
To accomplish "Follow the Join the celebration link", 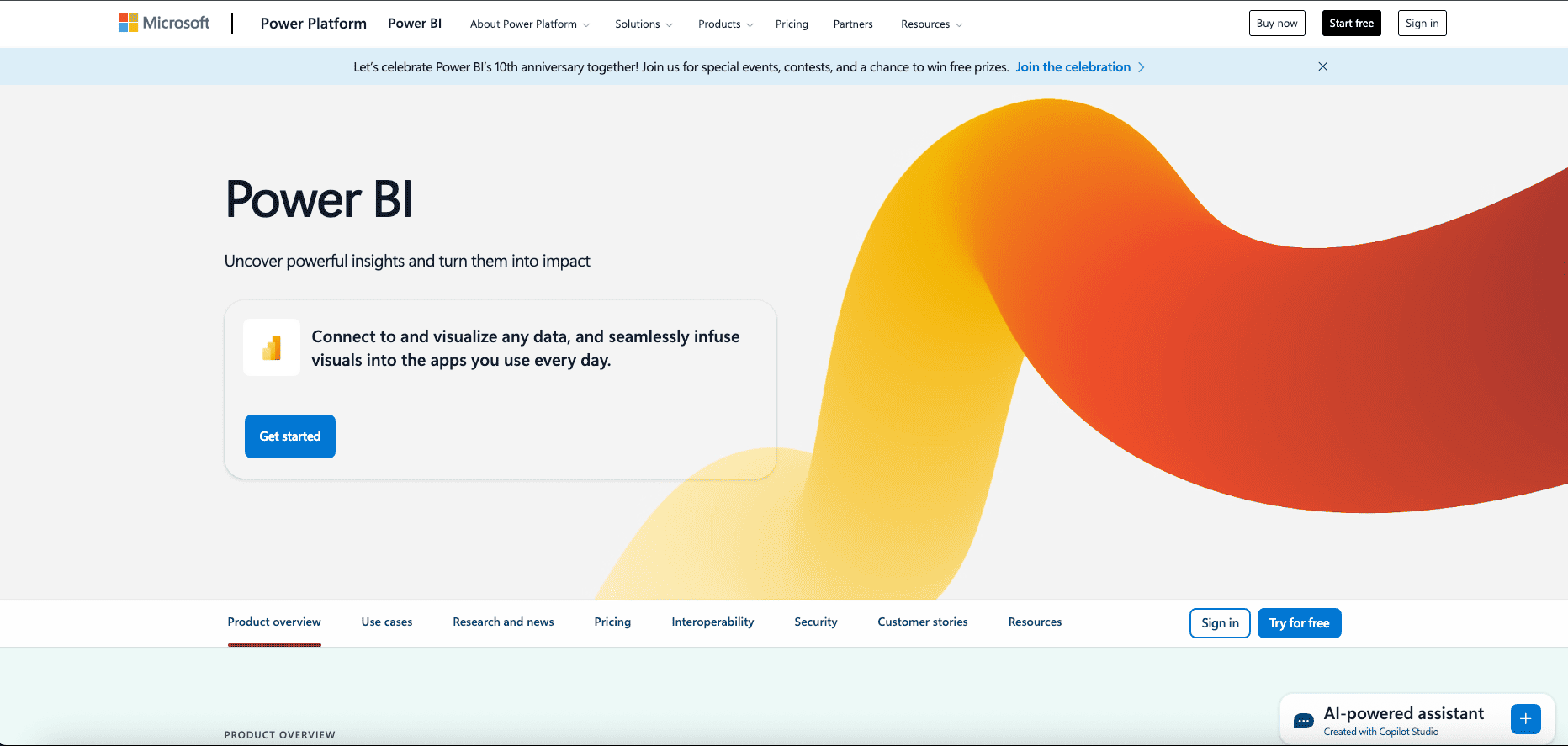I will pos(1073,67).
